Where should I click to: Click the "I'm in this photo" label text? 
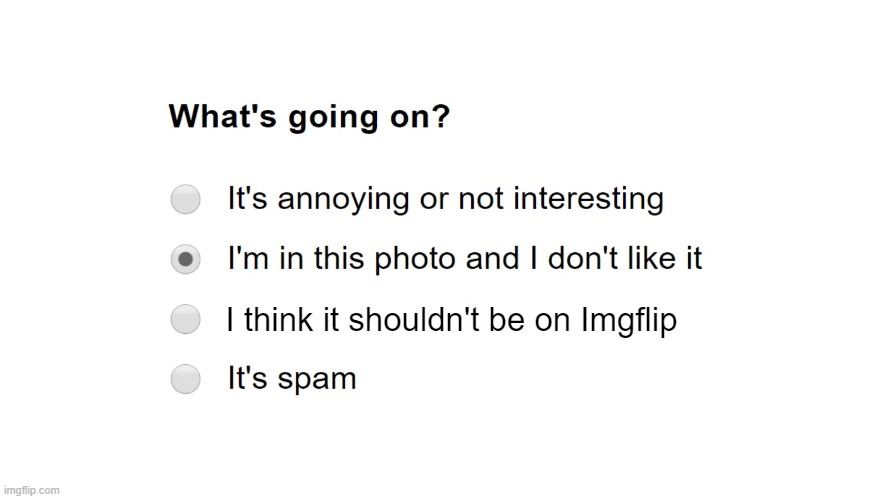[x=464, y=260]
